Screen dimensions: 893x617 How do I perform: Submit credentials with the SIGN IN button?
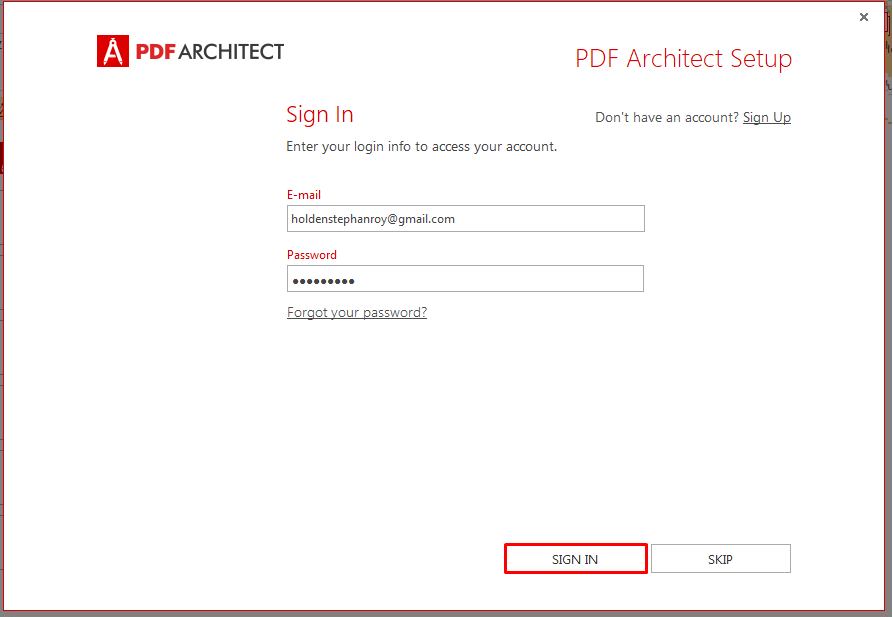pyautogui.click(x=575, y=559)
